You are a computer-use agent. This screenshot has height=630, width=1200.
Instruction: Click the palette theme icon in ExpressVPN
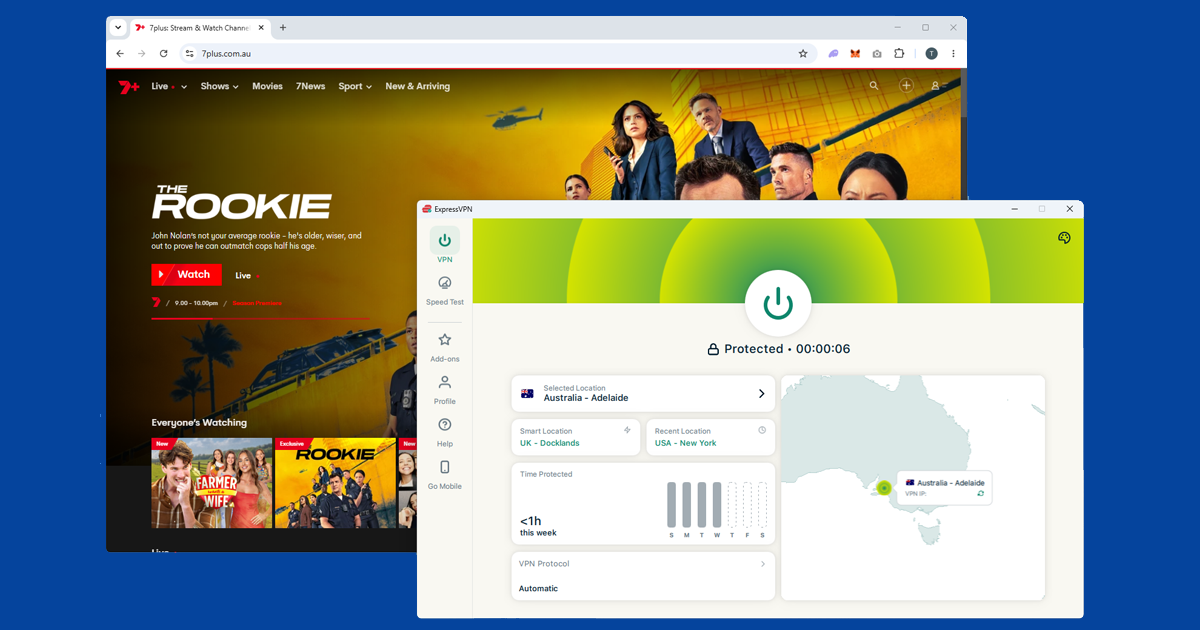(1064, 237)
